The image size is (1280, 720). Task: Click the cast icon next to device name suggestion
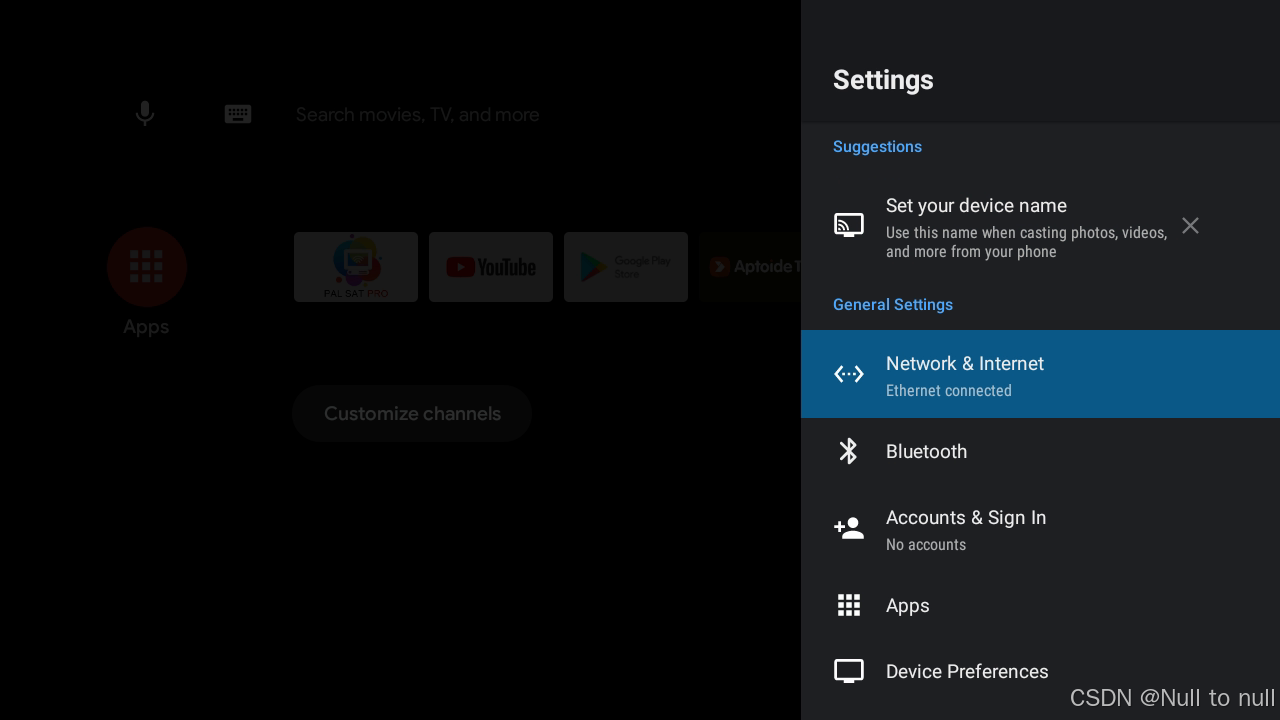849,225
